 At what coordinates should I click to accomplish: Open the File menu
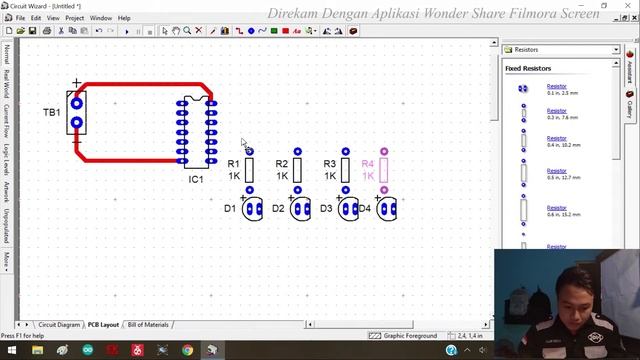[x=20, y=18]
